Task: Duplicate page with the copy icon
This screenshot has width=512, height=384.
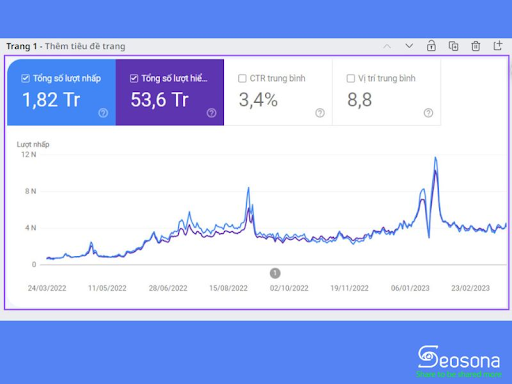Action: pos(453,46)
